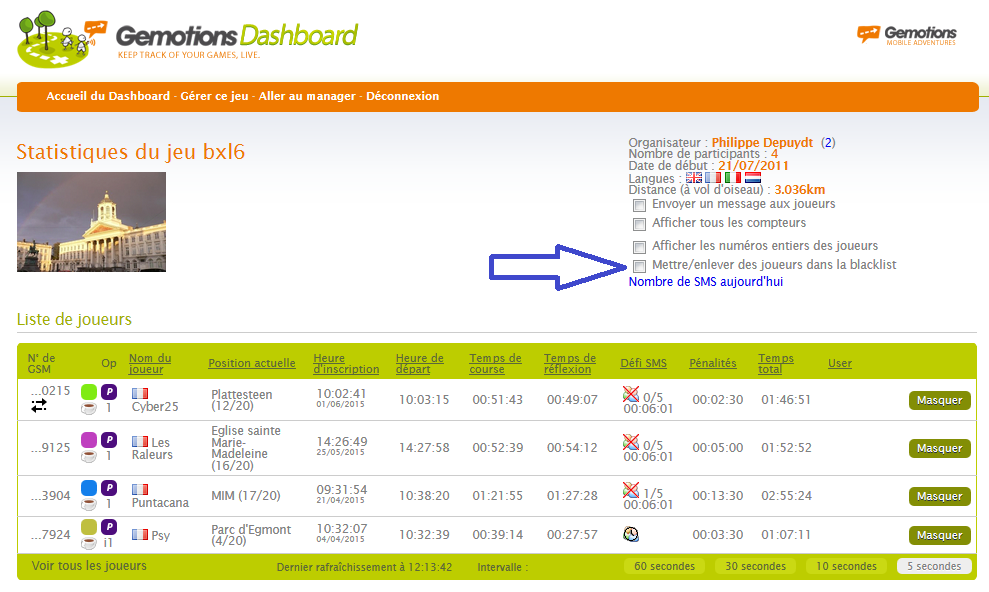The height and width of the screenshot is (592, 989).
Task: Tick the 'Afficher tous les compteurs' checkbox
Action: [639, 224]
